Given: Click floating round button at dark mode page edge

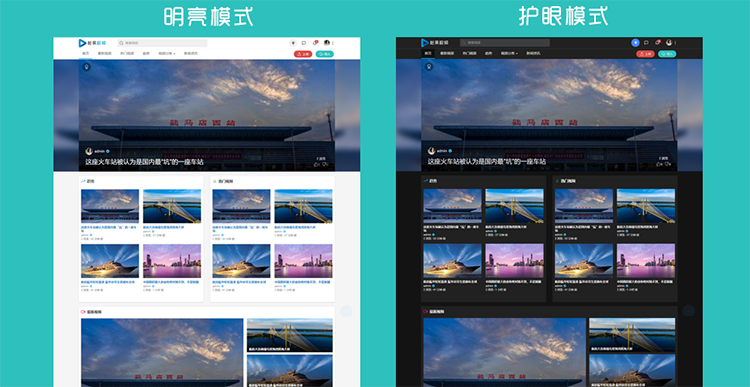Looking at the screenshot, I should [689, 311].
